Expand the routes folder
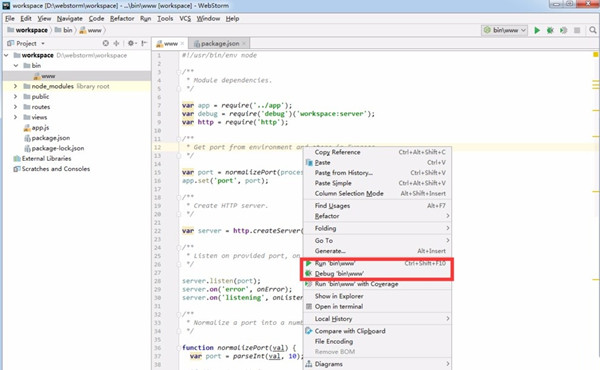Image resolution: width=600 pixels, height=370 pixels. [16, 107]
